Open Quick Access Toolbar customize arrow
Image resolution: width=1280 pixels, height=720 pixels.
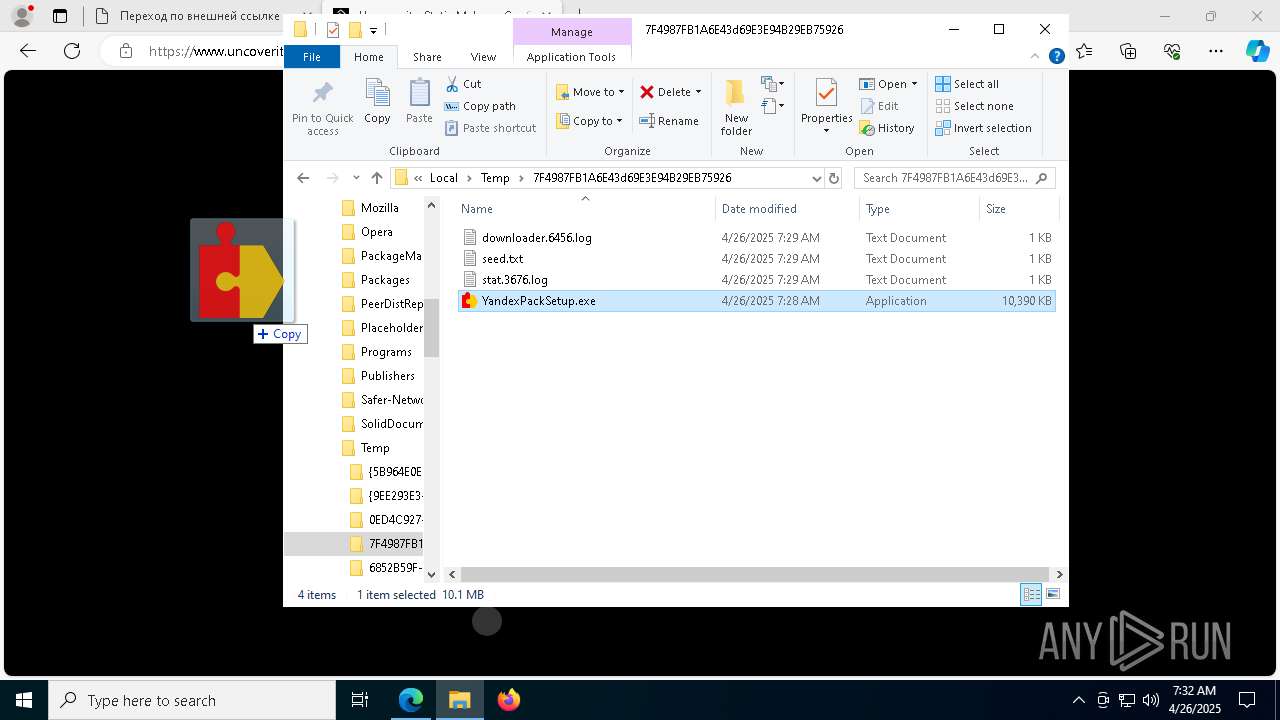[373, 30]
